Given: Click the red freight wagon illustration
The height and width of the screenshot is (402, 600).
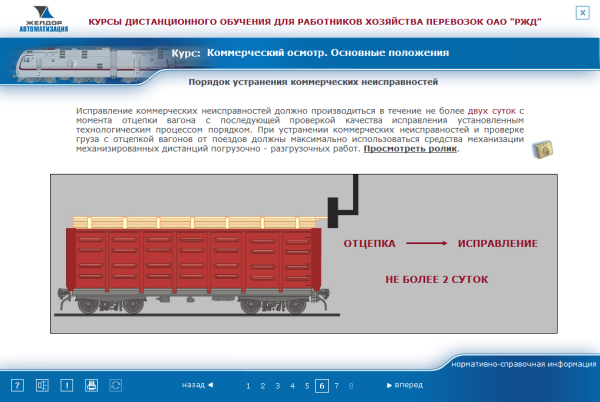Looking at the screenshot, I should point(194,265).
